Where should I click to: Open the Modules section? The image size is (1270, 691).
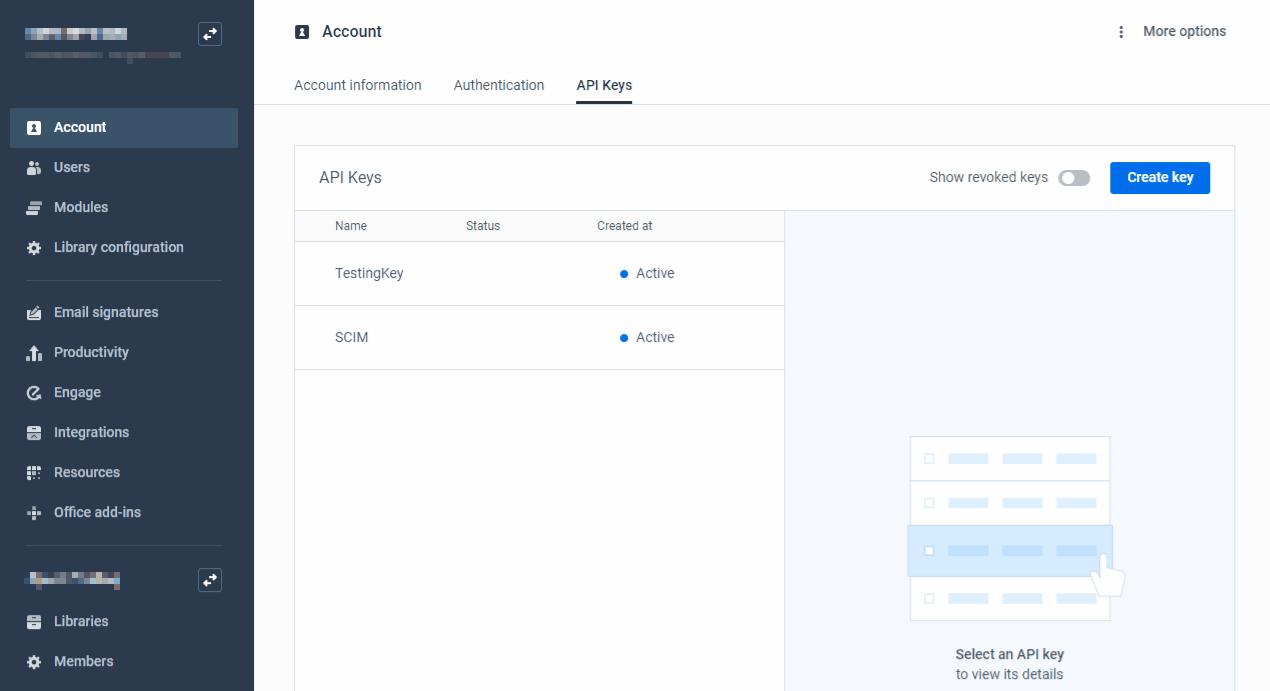[82, 207]
